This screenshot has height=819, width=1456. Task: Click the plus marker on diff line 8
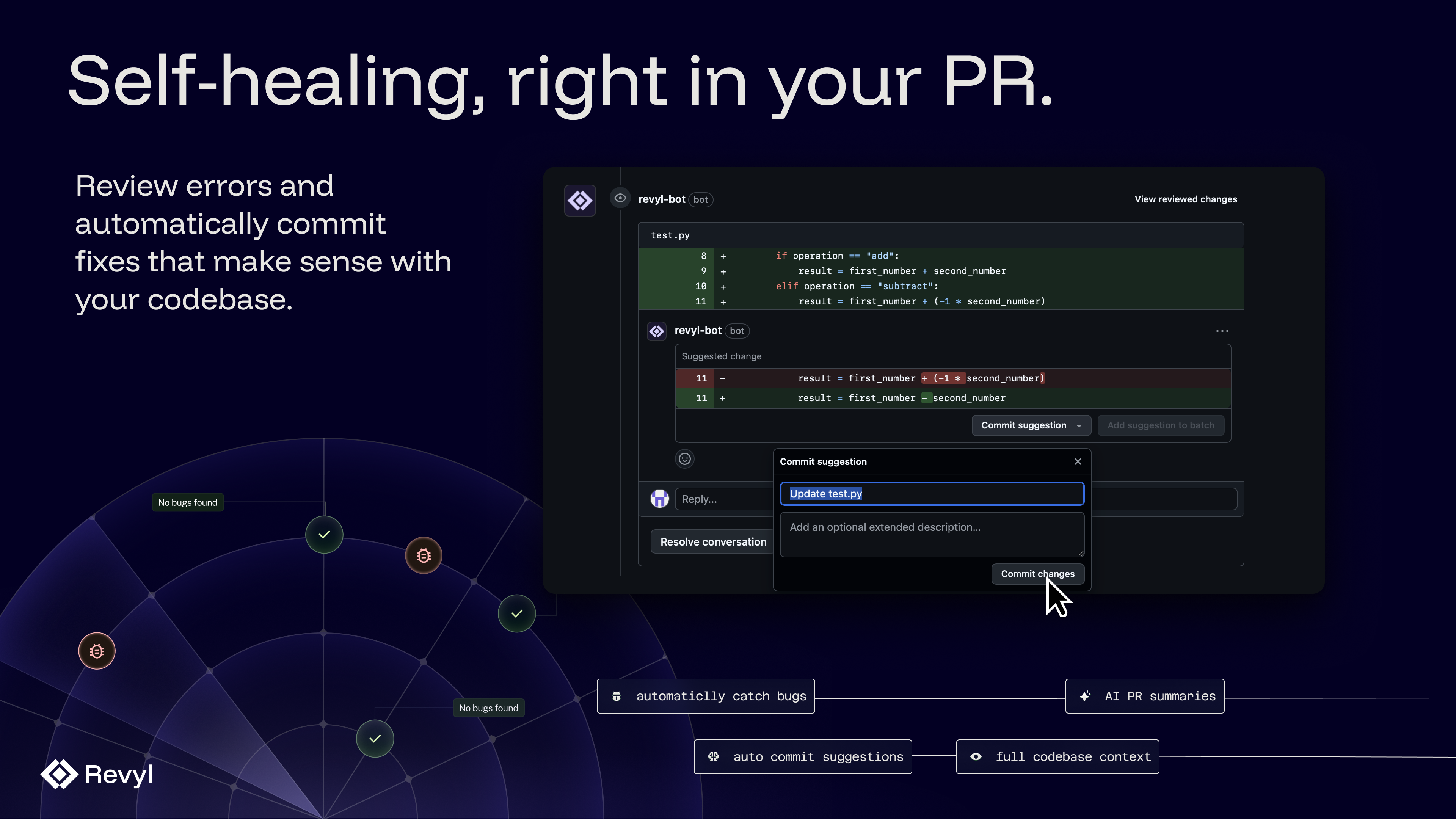[723, 256]
